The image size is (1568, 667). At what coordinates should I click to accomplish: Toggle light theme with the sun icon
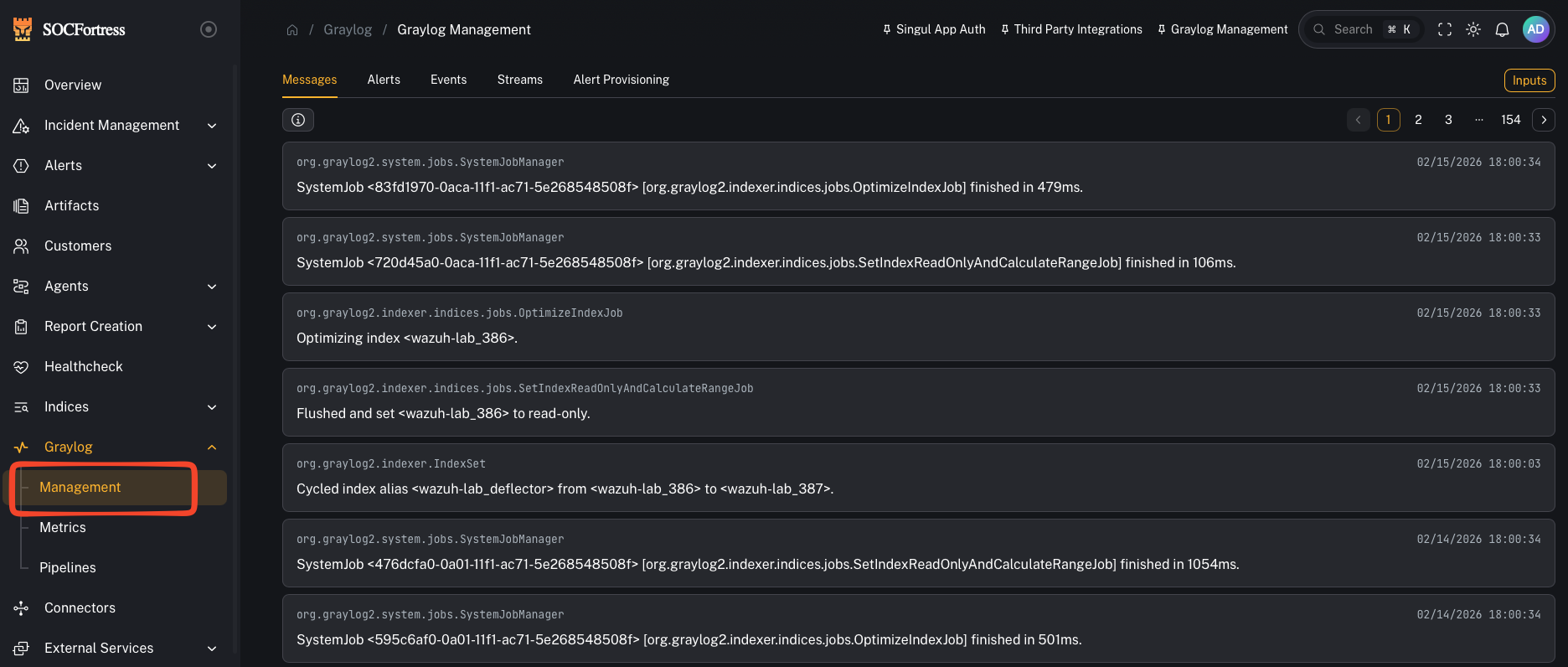1473,29
